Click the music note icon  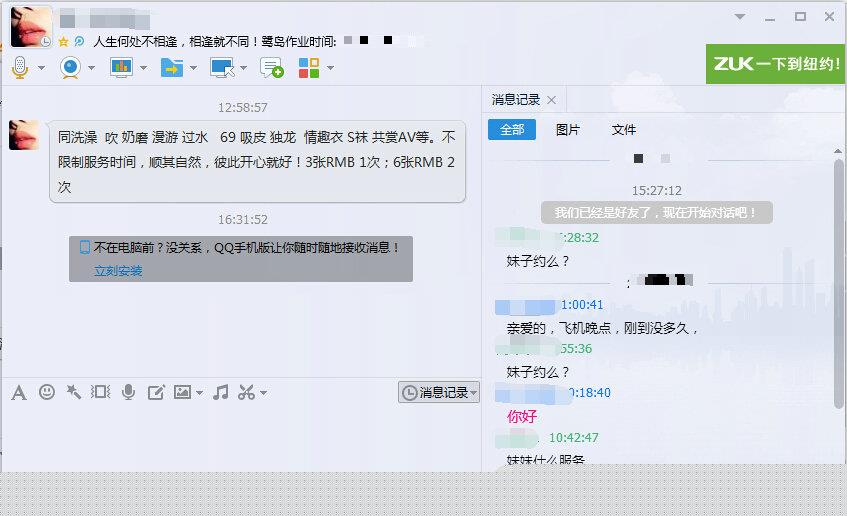(x=221, y=392)
